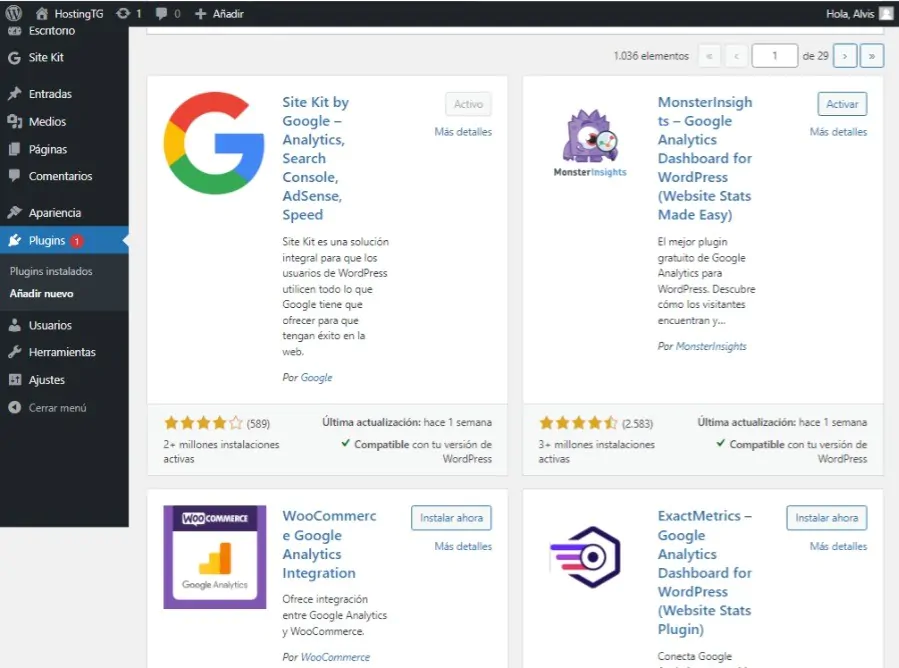The height and width of the screenshot is (668, 899).
Task: Click the MonsterInsights author link
Action: [711, 346]
